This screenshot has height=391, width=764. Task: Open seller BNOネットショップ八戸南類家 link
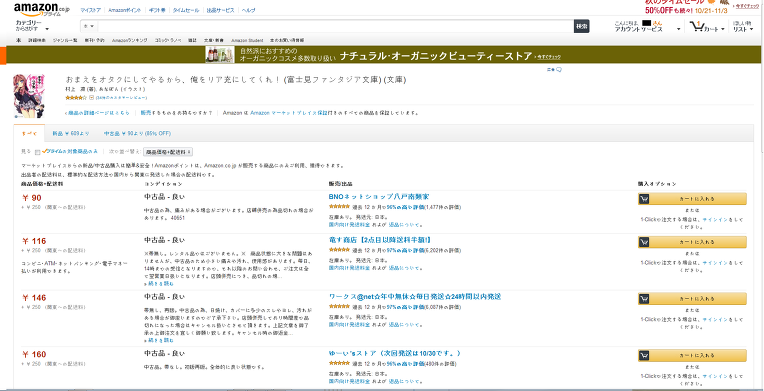click(x=379, y=197)
